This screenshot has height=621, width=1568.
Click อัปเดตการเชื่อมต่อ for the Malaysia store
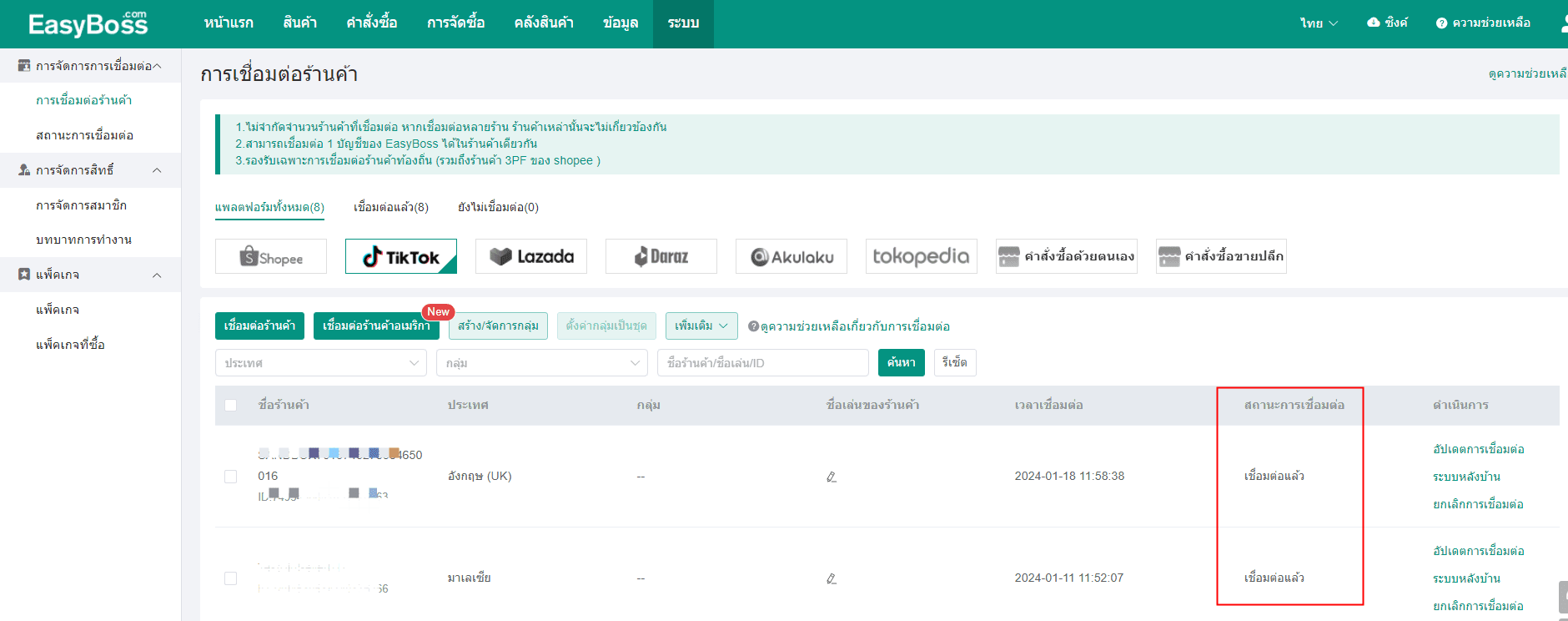coord(1479,551)
